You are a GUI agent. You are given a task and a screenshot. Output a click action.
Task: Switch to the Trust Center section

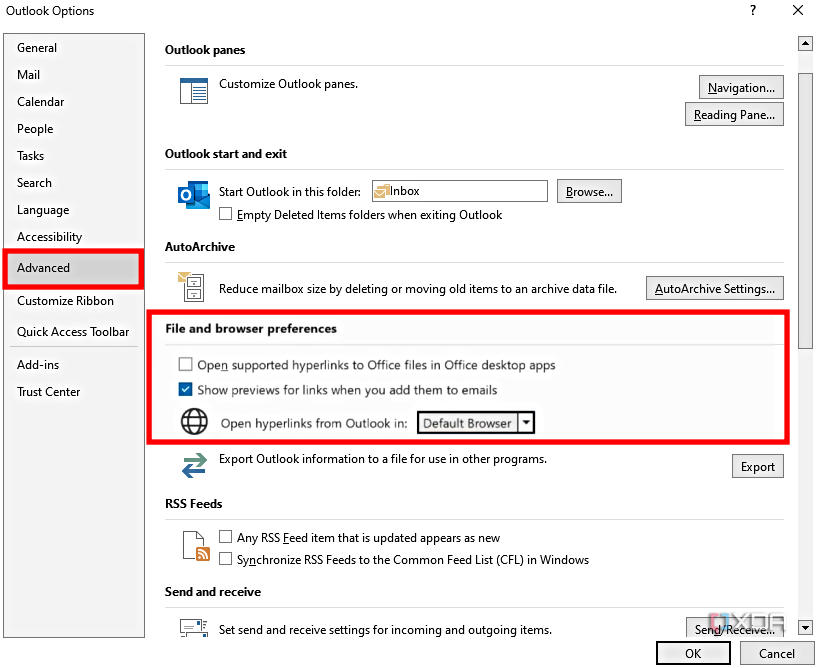click(48, 392)
